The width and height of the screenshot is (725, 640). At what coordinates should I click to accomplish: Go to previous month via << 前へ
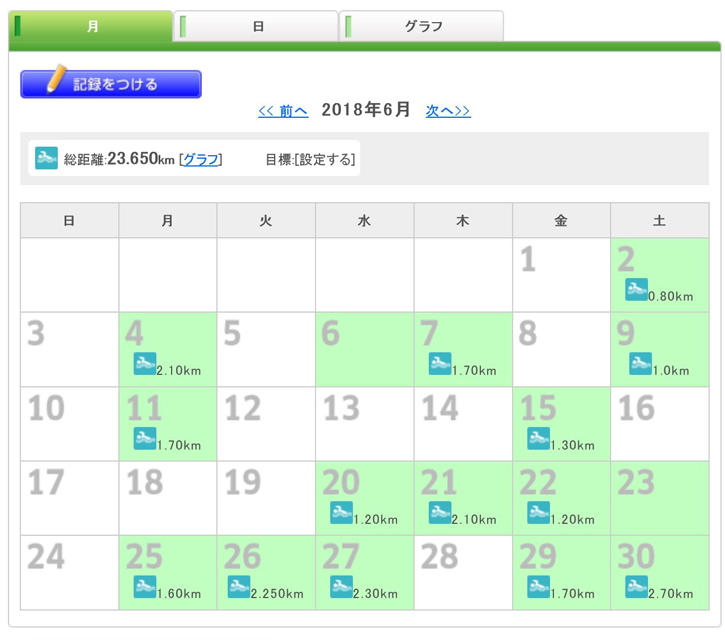pyautogui.click(x=283, y=111)
